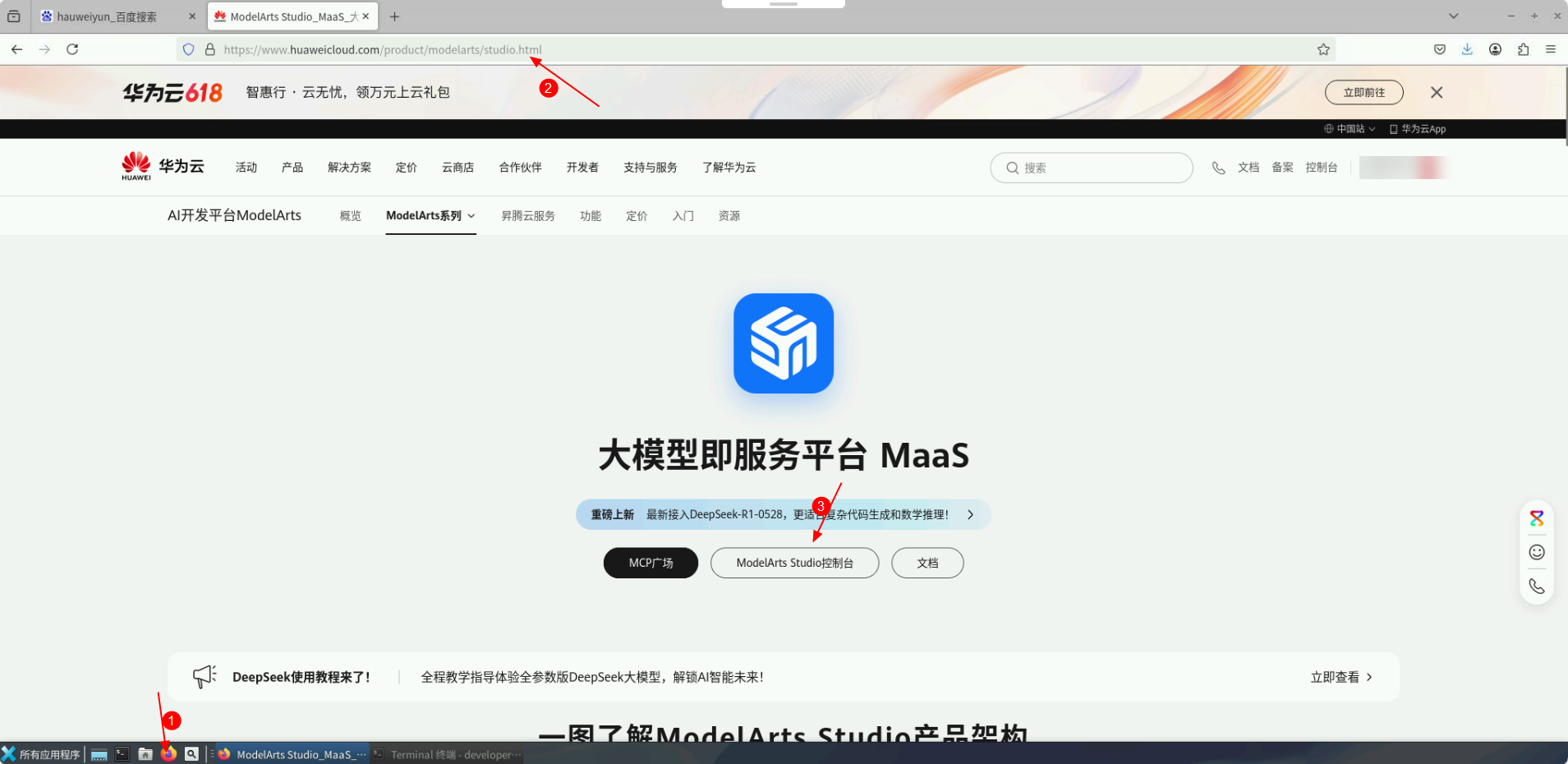The image size is (1568, 764).
Task: Click the MCP广场 button
Action: (x=651, y=563)
